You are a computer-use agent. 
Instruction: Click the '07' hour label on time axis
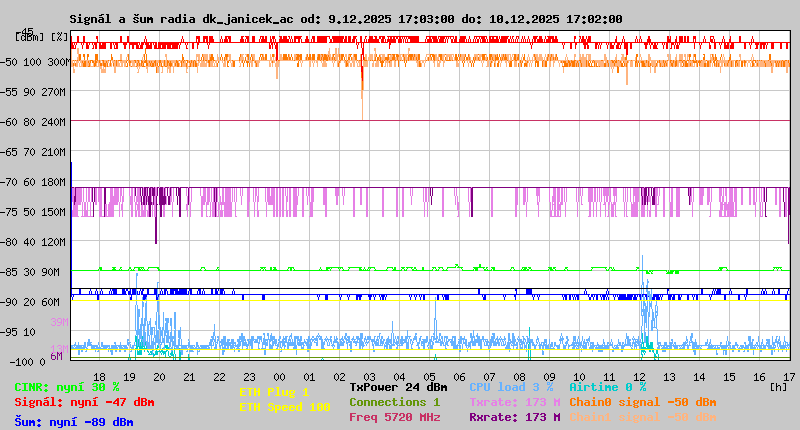click(x=489, y=377)
